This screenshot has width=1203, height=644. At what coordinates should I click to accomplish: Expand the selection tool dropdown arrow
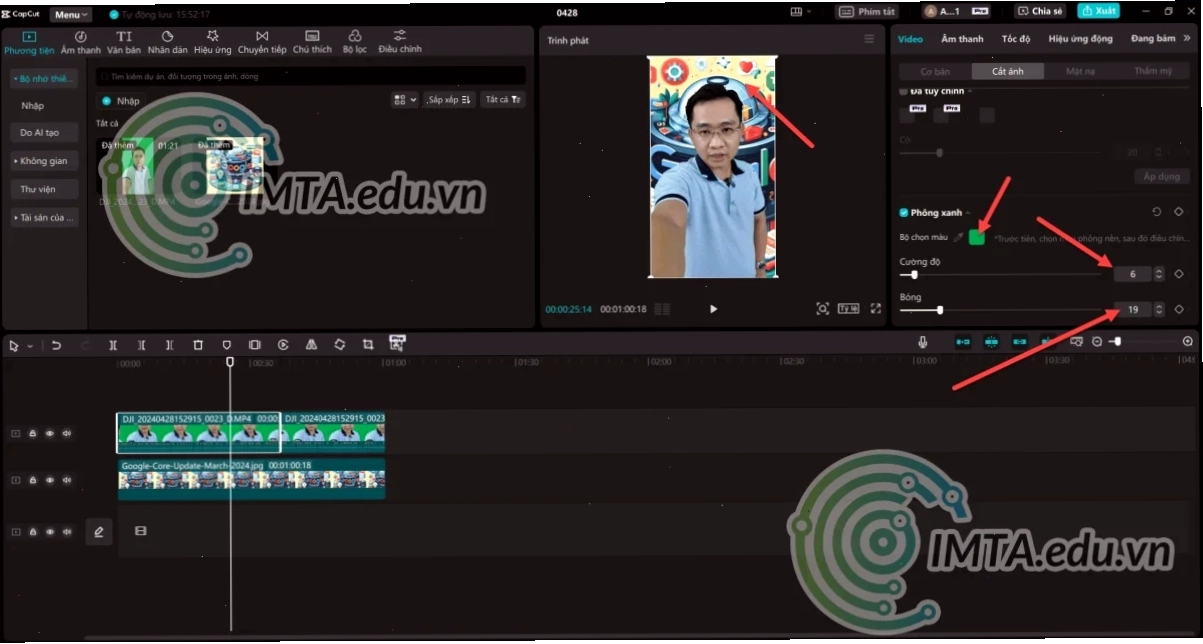click(30, 346)
